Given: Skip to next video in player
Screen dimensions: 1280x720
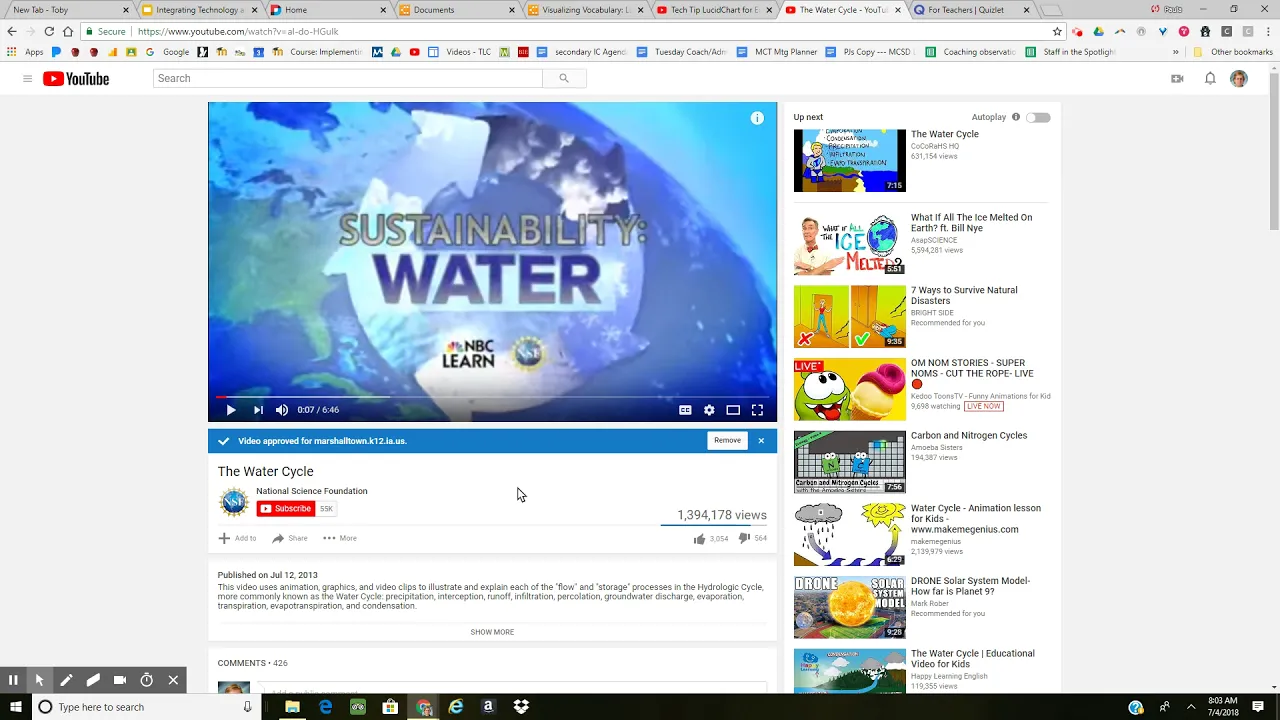Looking at the screenshot, I should 258,410.
